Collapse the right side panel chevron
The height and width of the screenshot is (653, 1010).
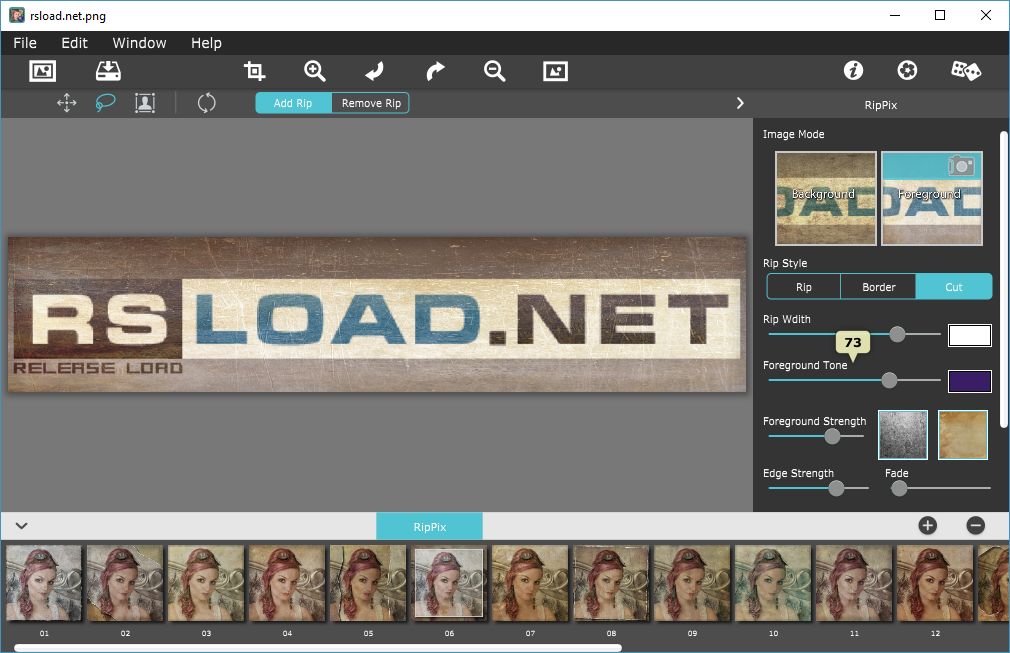click(740, 103)
